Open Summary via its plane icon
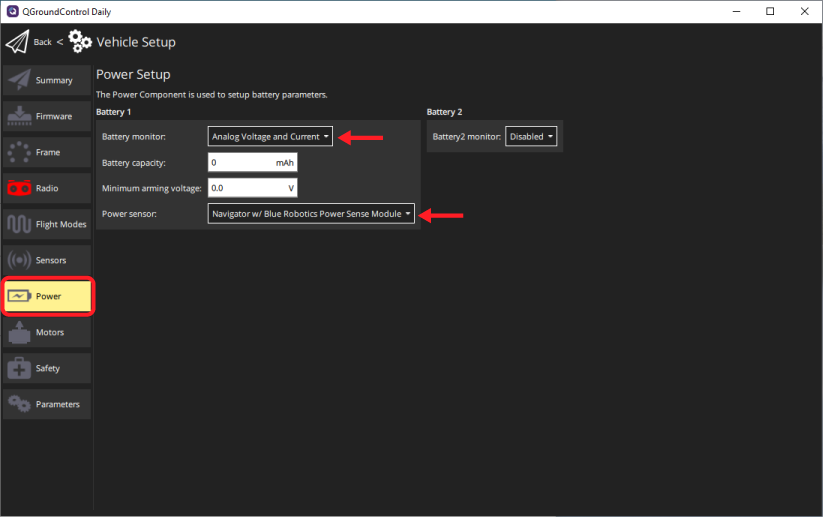This screenshot has width=823, height=517. pyautogui.click(x=19, y=80)
